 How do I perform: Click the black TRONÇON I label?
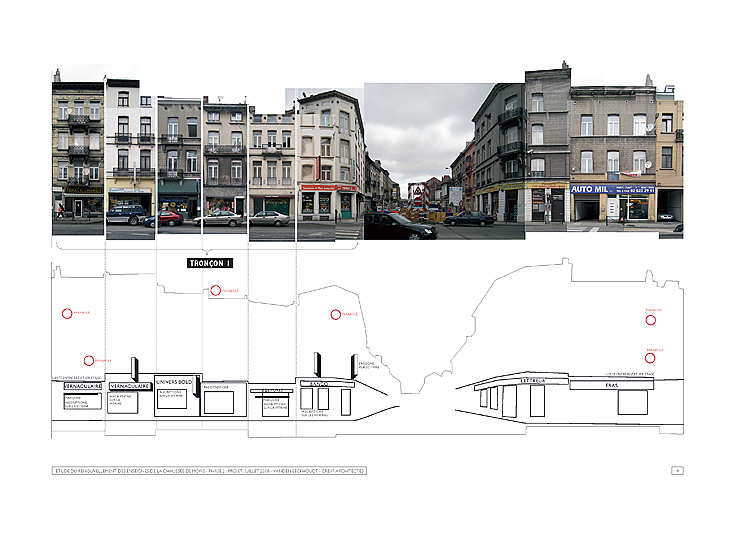[x=210, y=263]
